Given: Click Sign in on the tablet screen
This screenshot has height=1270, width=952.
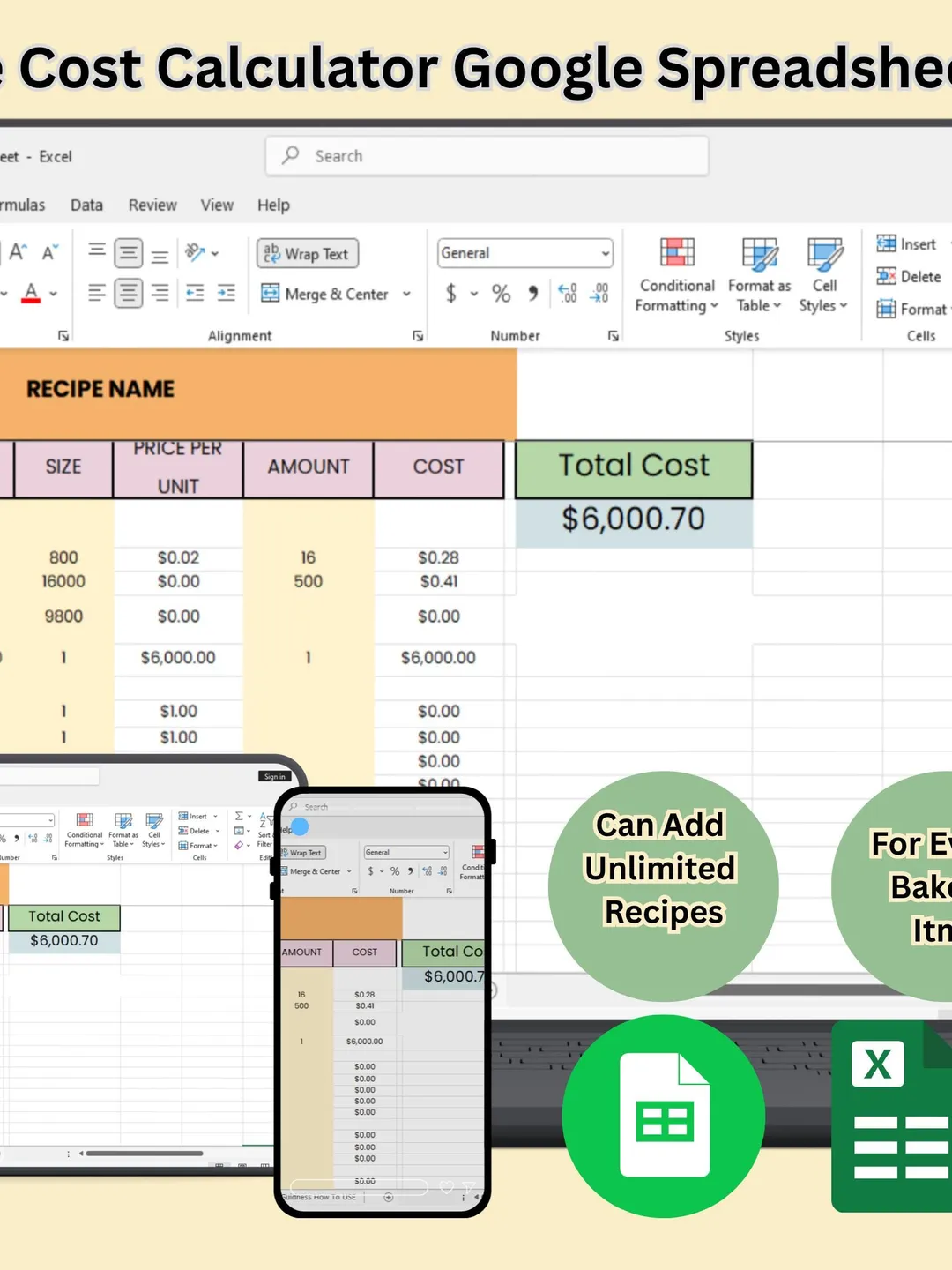Looking at the screenshot, I should click(275, 776).
